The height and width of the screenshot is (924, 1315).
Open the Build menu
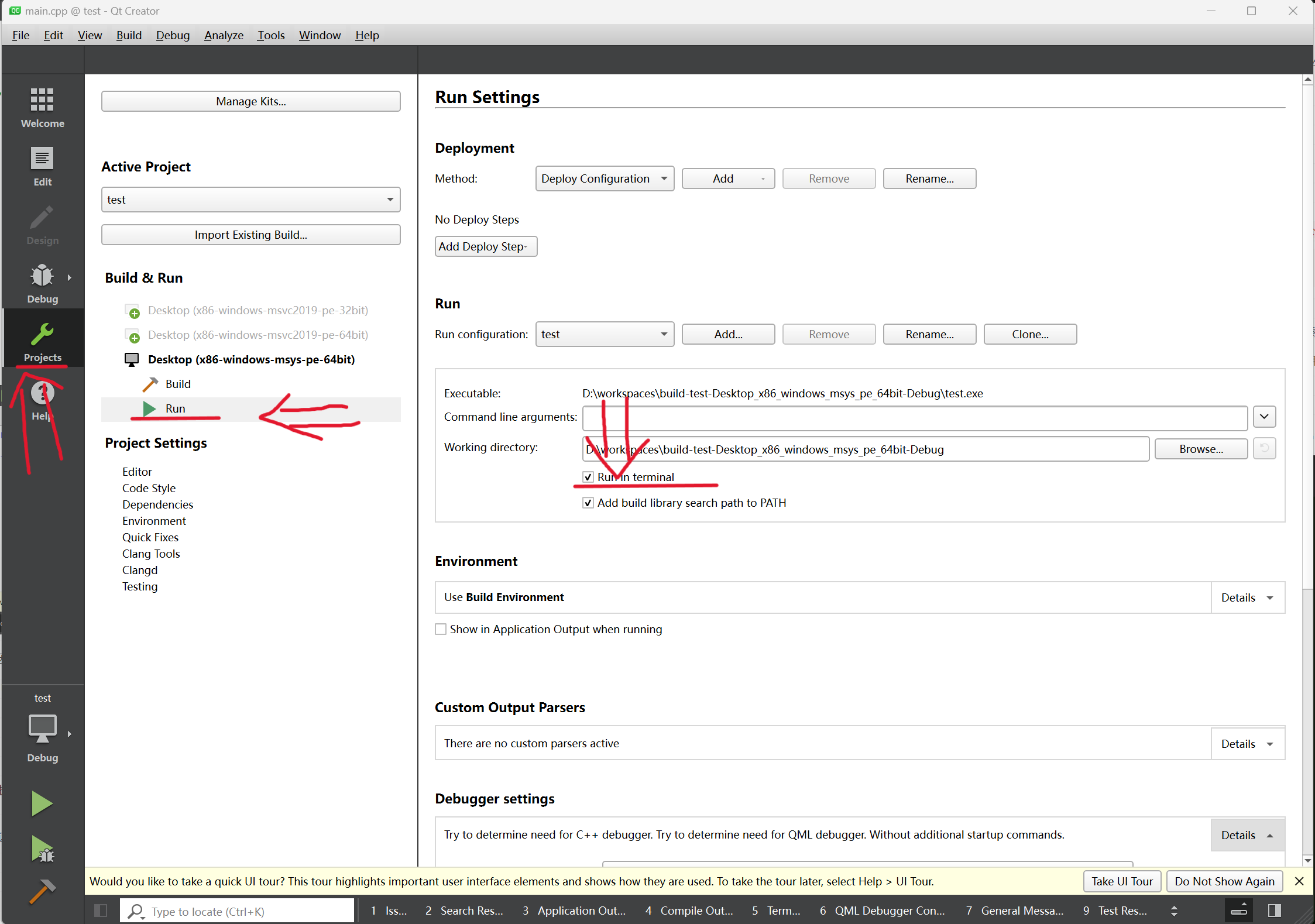pyautogui.click(x=129, y=35)
